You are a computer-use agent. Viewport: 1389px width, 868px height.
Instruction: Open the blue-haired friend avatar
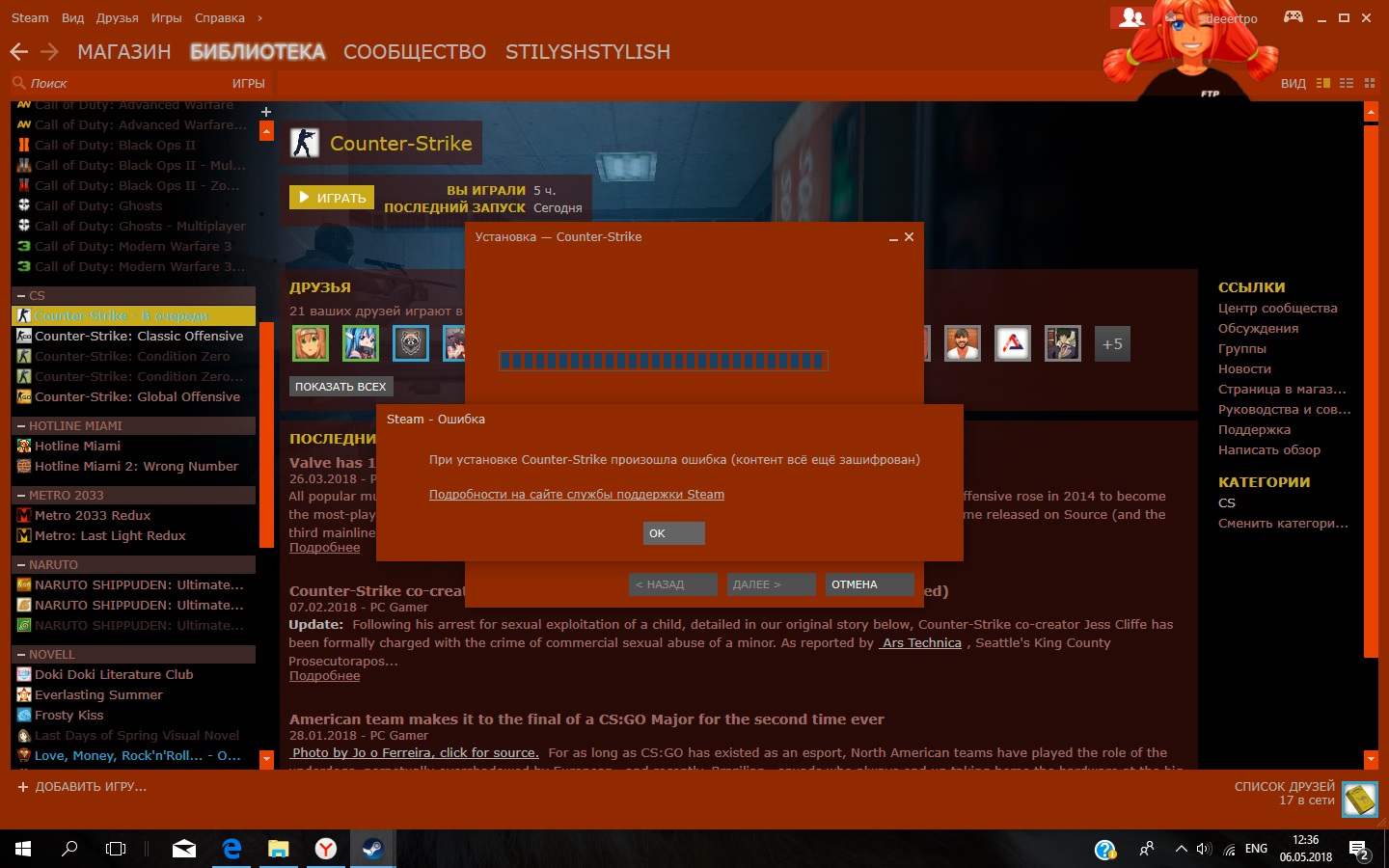361,343
